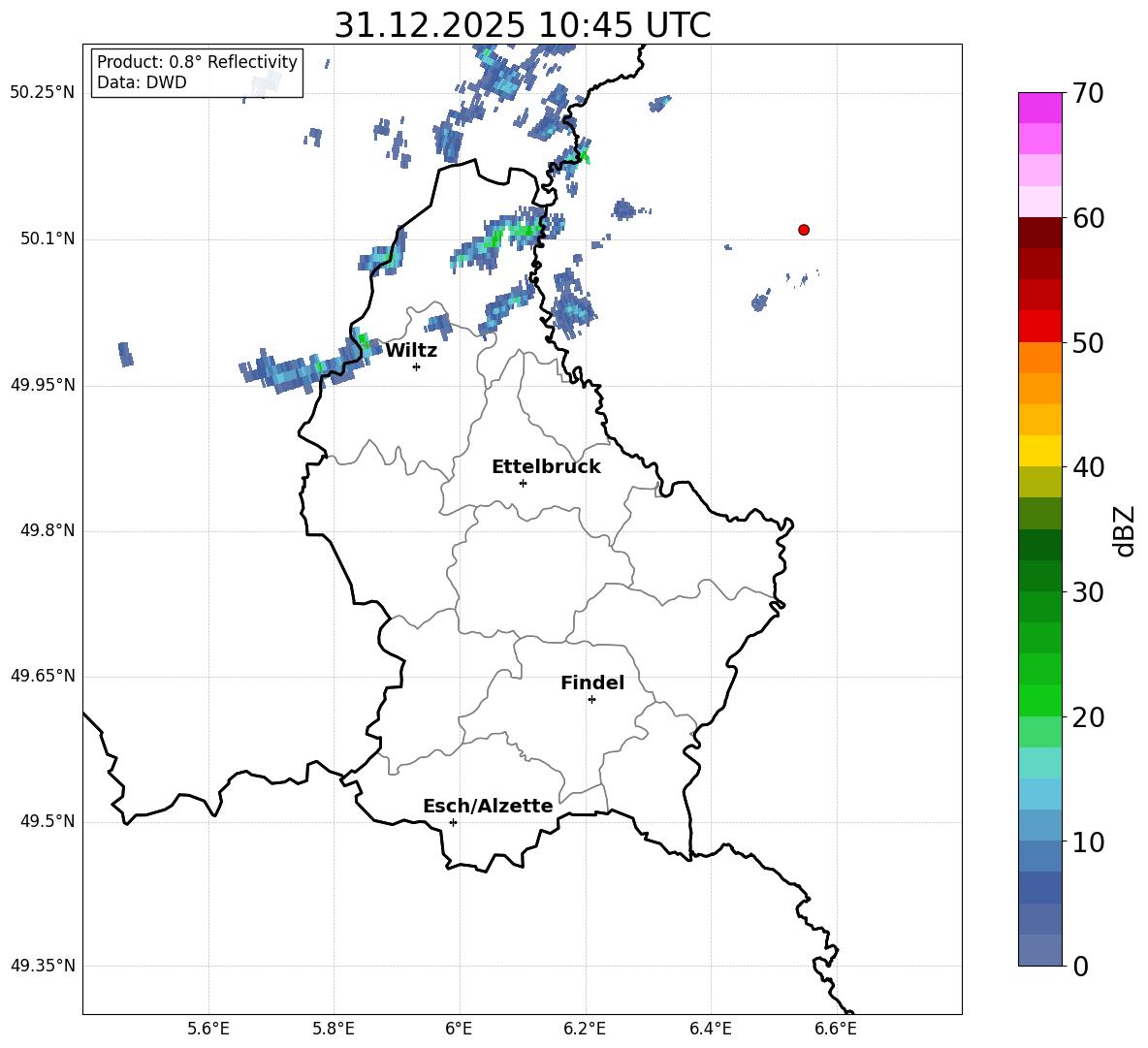Click the 49.95°N latitude label
The height and width of the screenshot is (1048, 1148).
coord(43,385)
